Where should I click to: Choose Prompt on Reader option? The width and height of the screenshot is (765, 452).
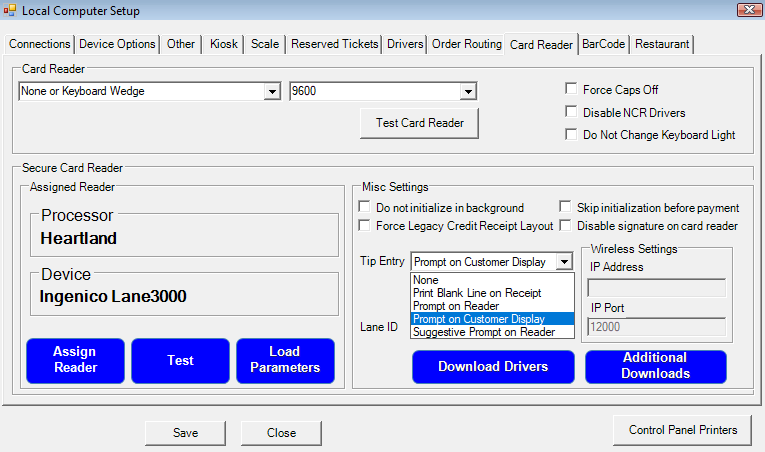(492, 306)
